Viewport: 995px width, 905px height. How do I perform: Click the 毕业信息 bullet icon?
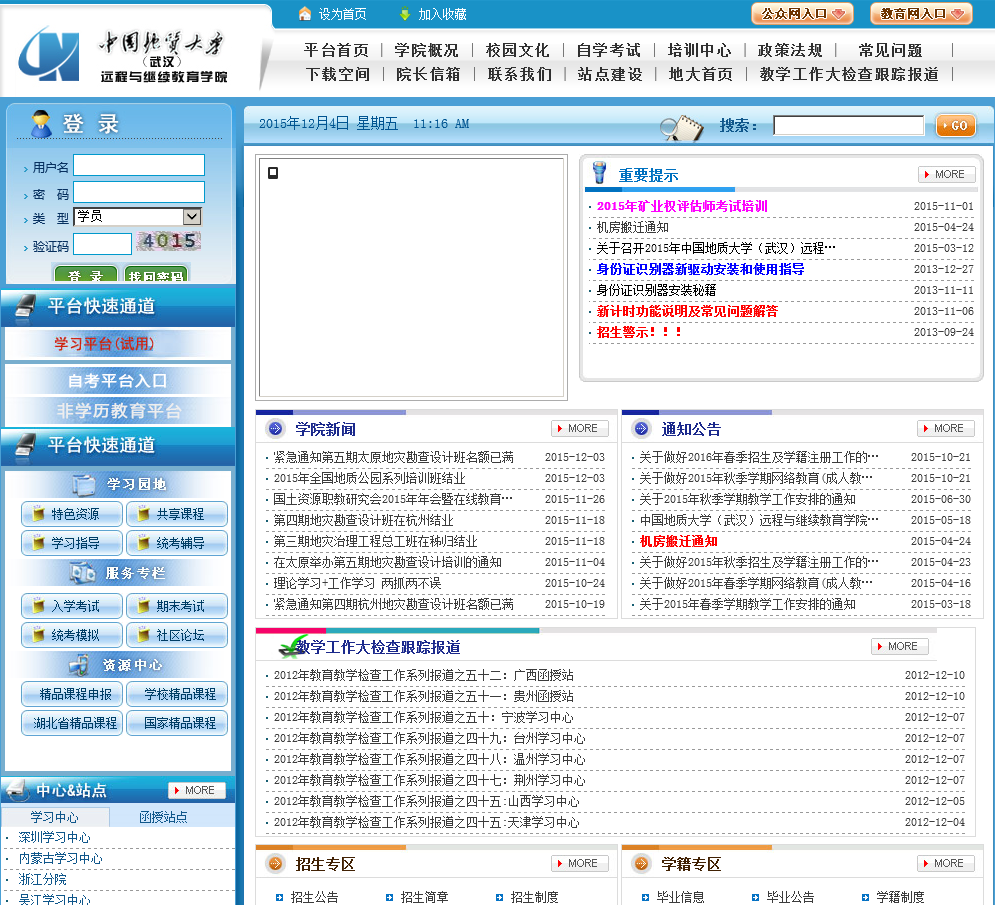(x=645, y=897)
